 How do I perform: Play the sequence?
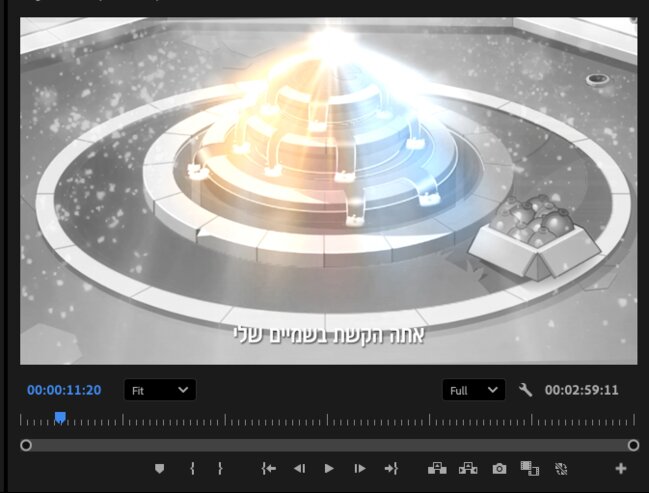click(329, 469)
